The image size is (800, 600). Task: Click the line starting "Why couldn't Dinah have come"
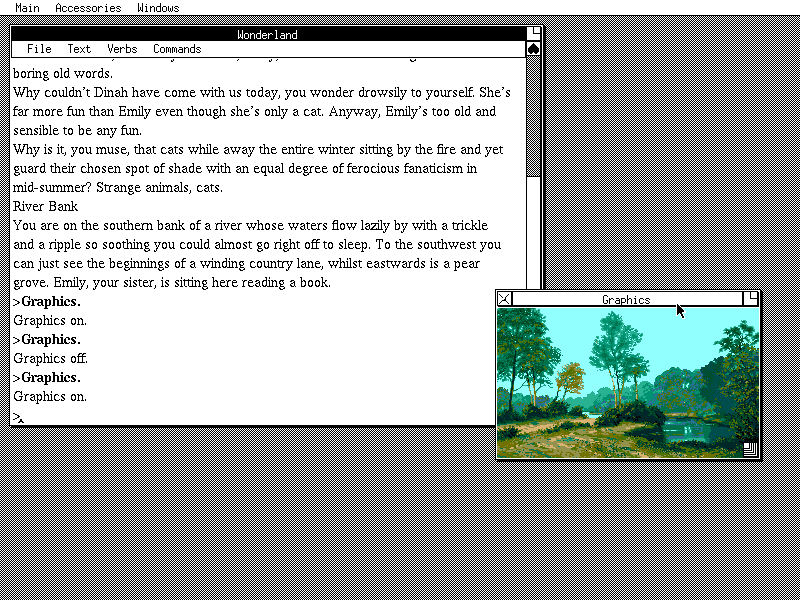click(262, 92)
